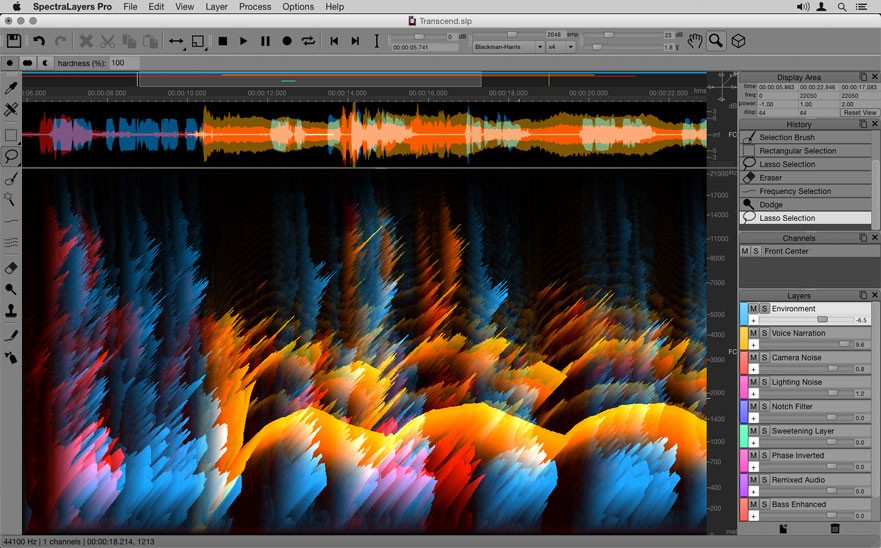The width and height of the screenshot is (881, 548).
Task: Open the Process menu
Action: [255, 7]
